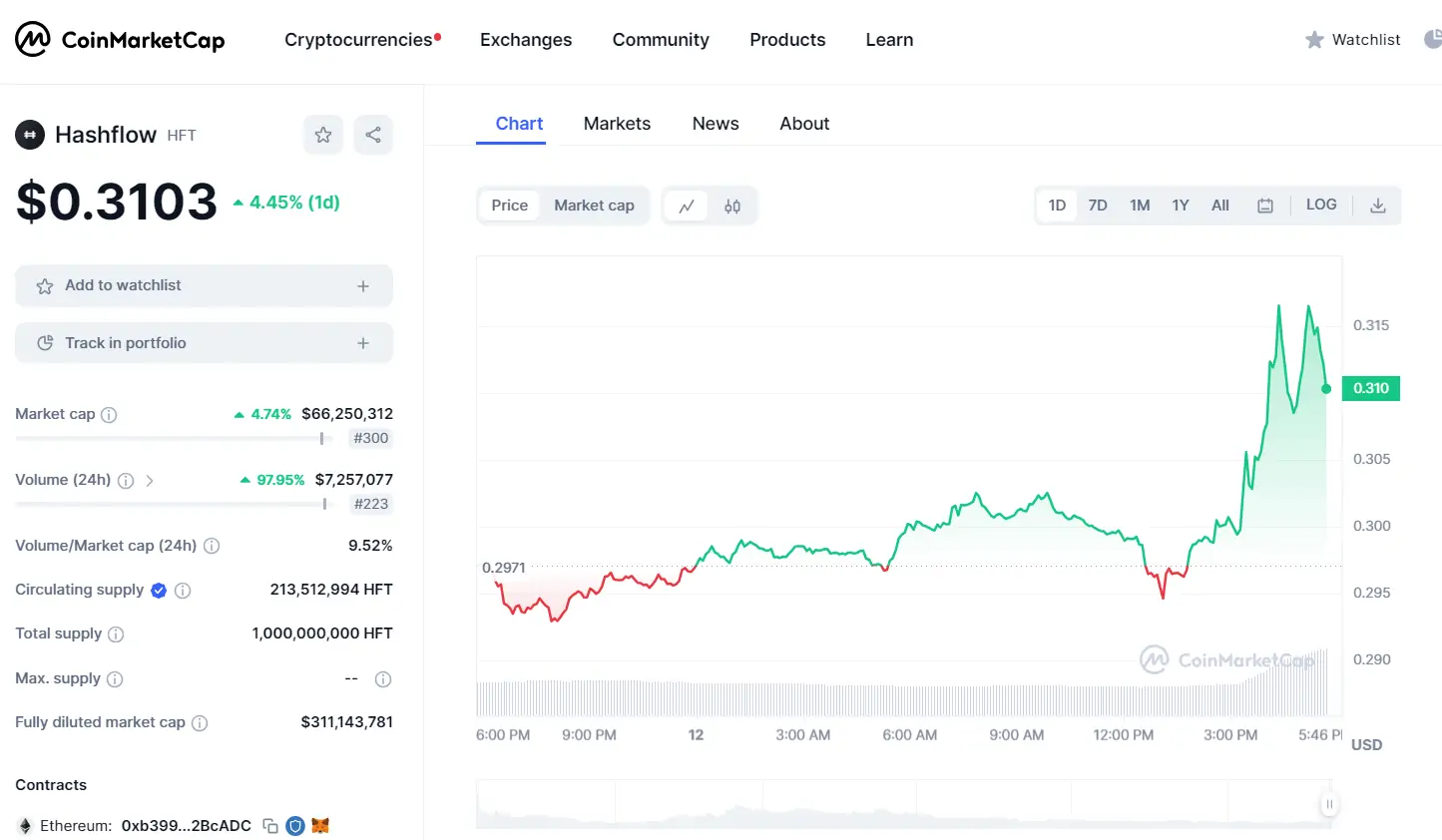The image size is (1442, 840).
Task: Share the Hashflow page
Action: 373,135
